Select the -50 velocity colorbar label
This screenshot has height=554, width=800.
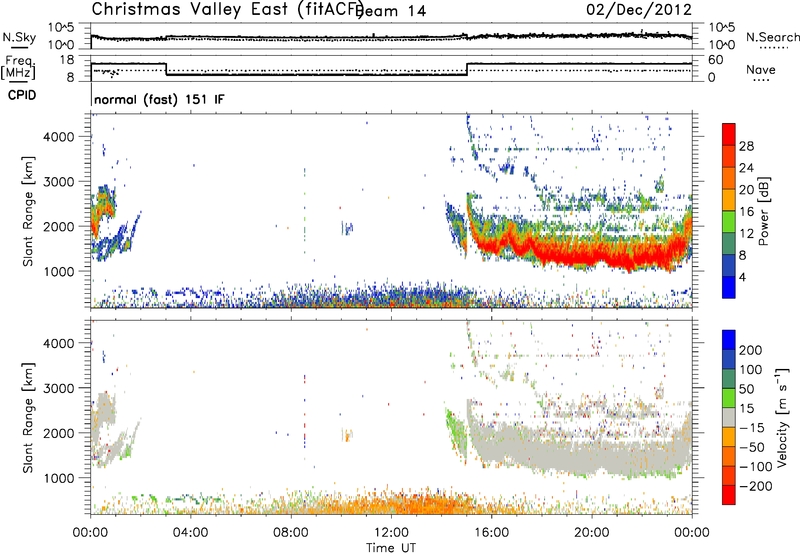point(752,447)
